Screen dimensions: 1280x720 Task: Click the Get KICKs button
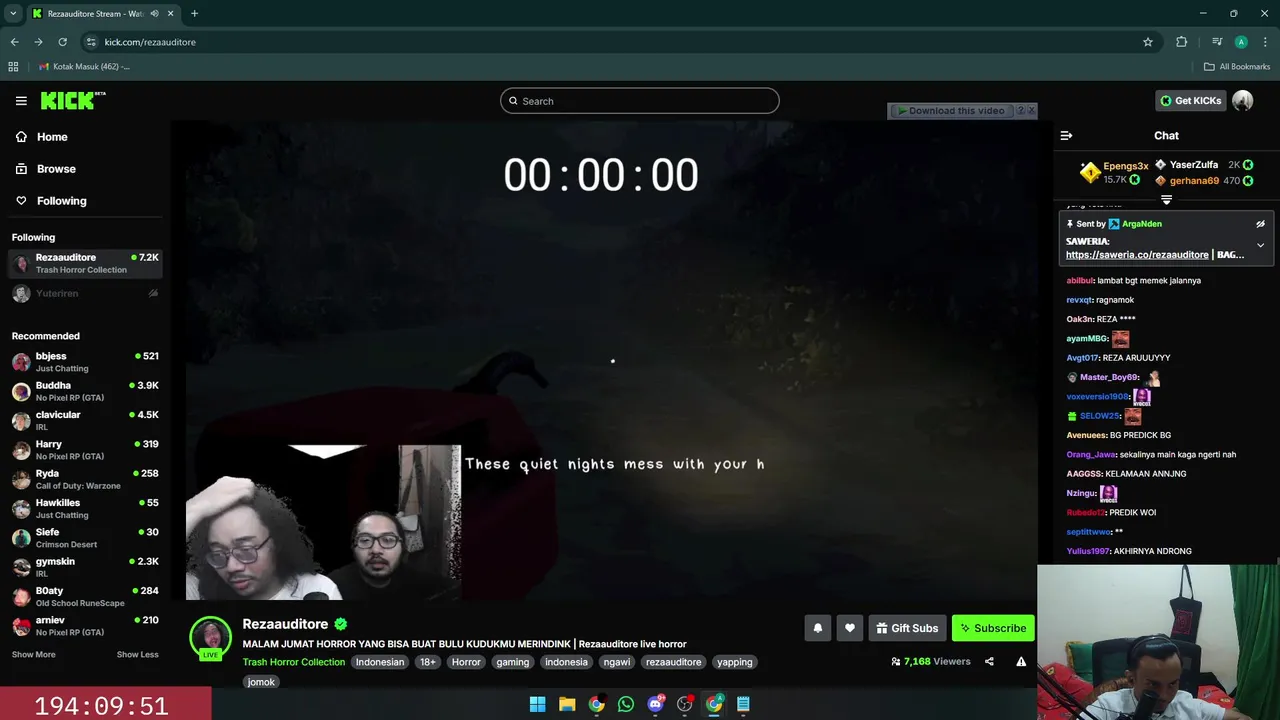coord(1191,100)
